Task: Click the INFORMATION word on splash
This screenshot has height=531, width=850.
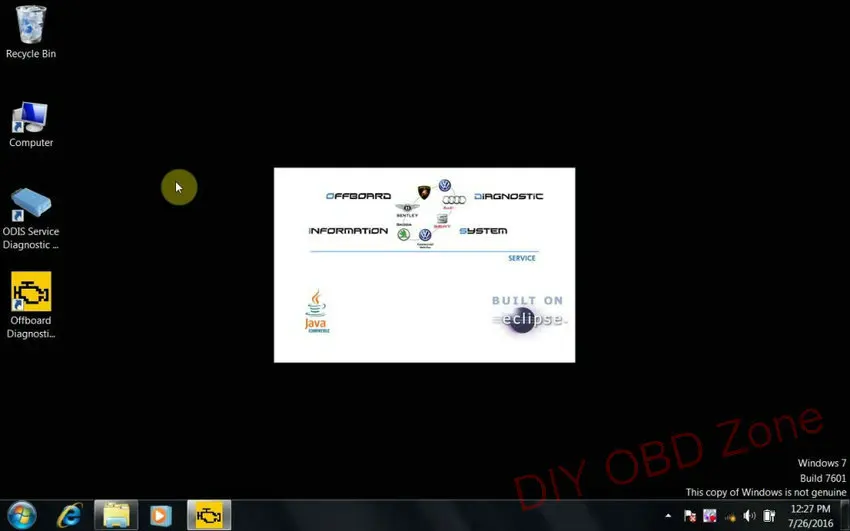Action: pyautogui.click(x=349, y=231)
